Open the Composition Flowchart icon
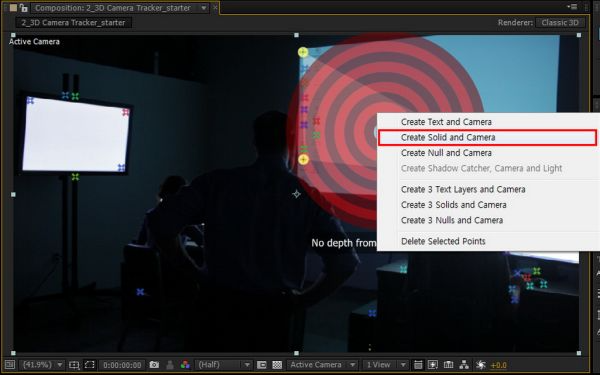 [x=464, y=365]
